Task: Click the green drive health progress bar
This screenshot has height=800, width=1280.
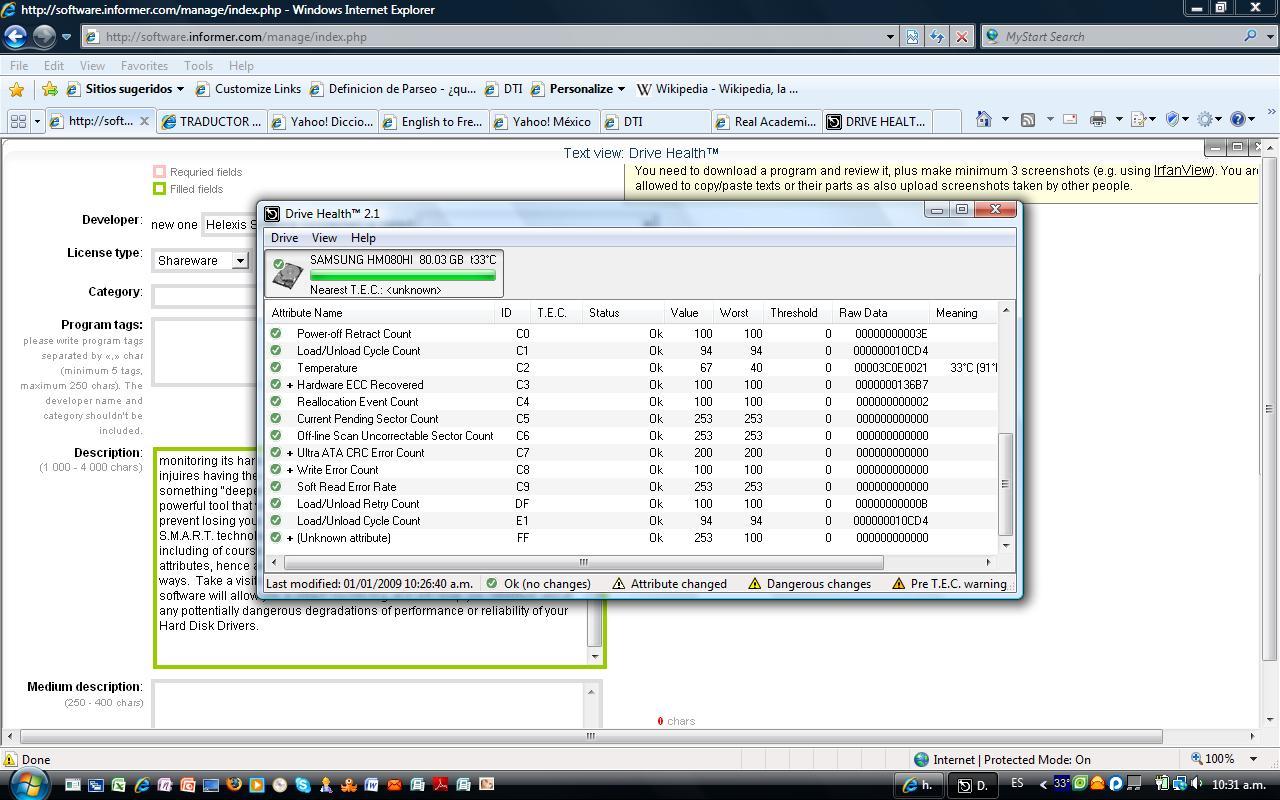Action: pyautogui.click(x=403, y=275)
